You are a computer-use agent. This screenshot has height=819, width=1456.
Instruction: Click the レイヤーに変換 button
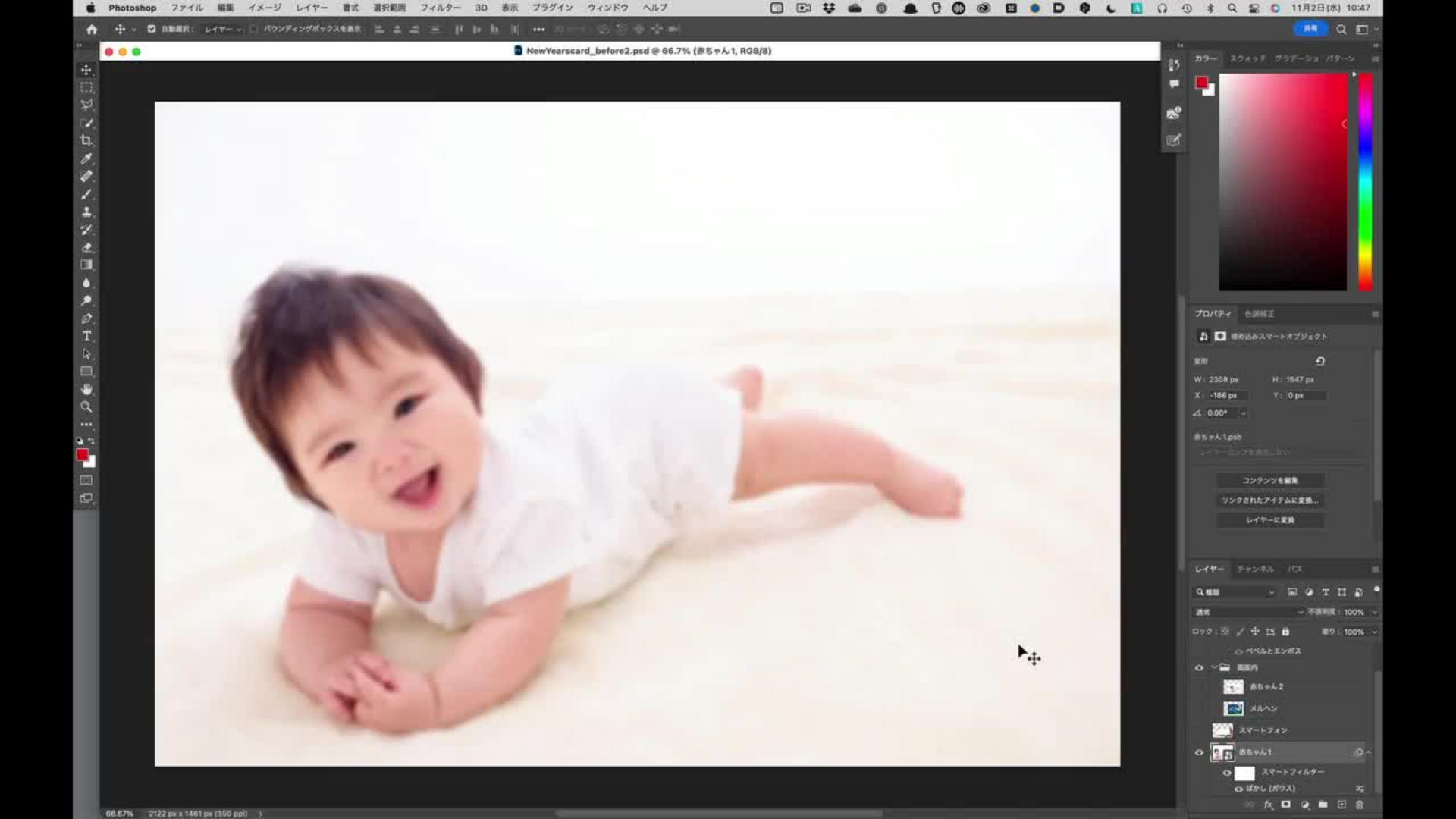pos(1270,520)
